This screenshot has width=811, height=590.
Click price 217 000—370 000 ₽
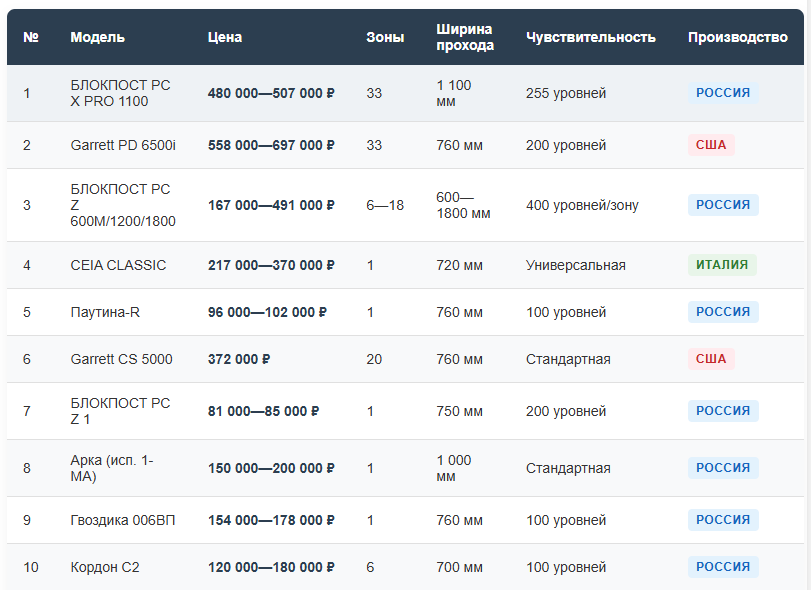coord(271,265)
